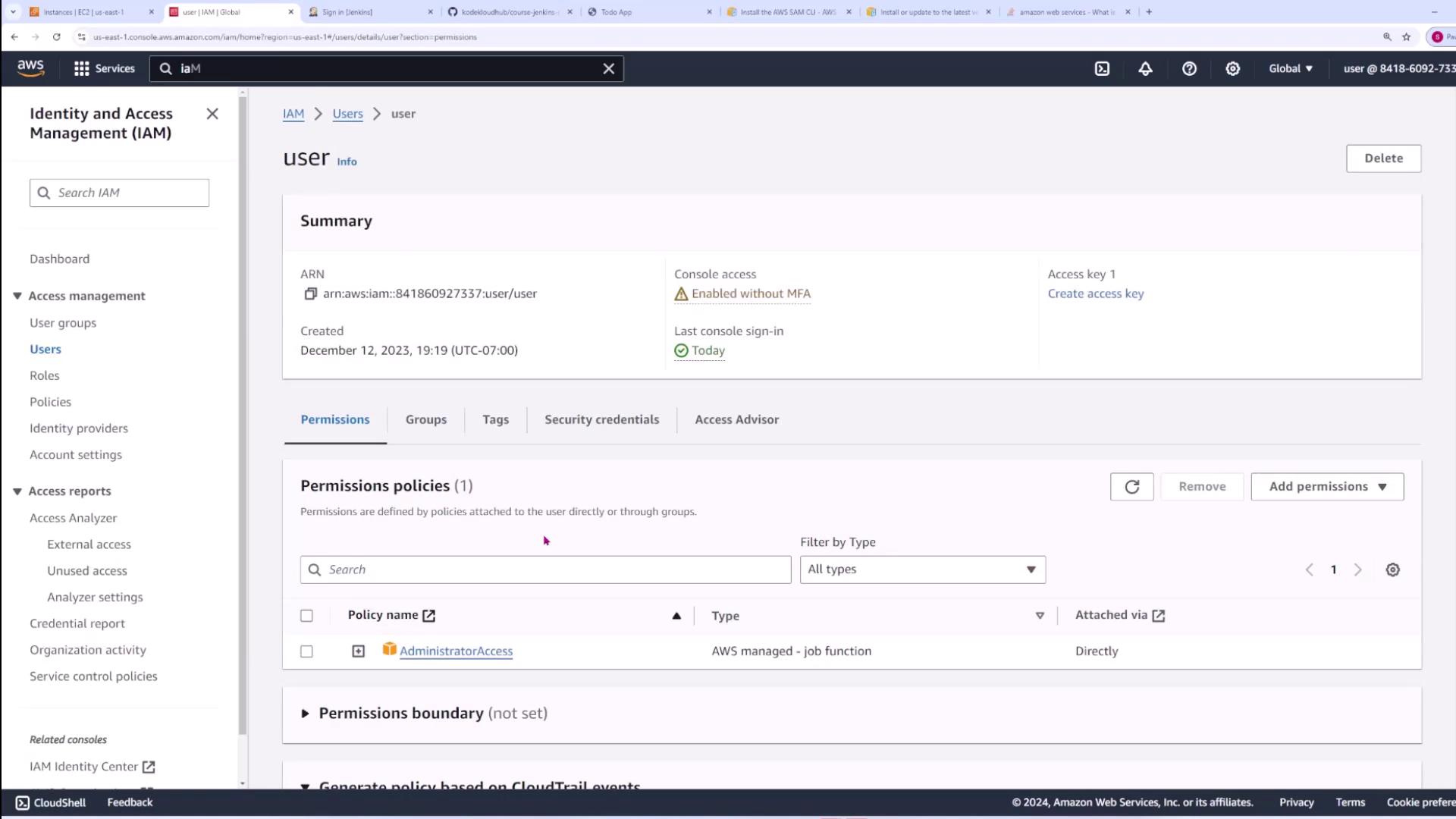This screenshot has width=1456, height=819.
Task: Click the Create access key link
Action: 1095,293
